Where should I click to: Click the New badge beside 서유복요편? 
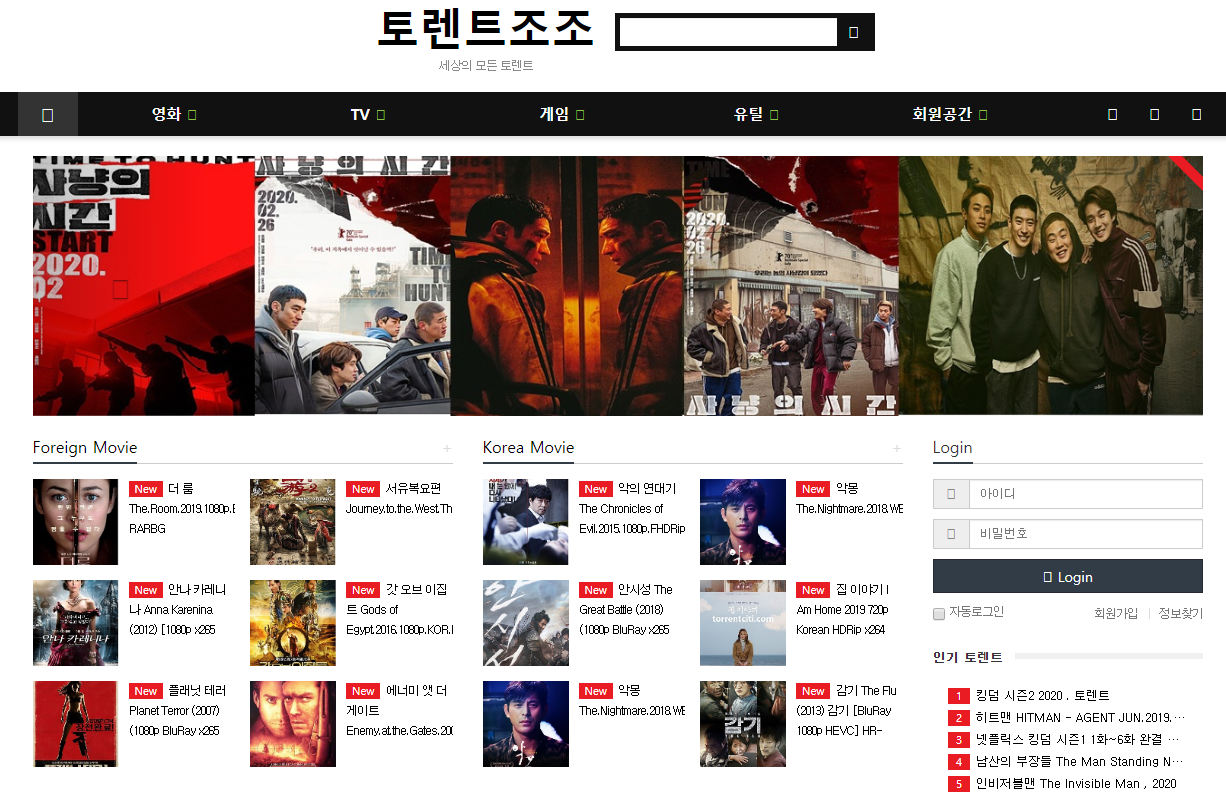363,489
